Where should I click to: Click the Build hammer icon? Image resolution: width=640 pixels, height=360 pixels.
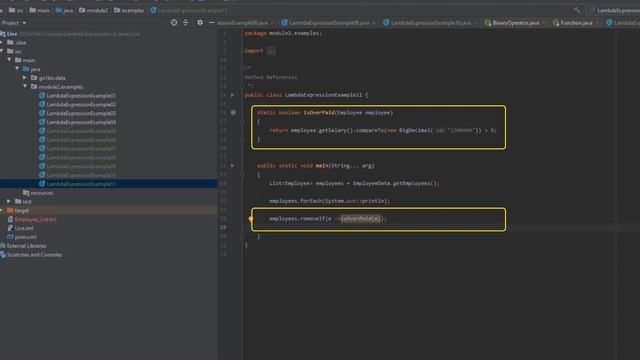coord(577,10)
